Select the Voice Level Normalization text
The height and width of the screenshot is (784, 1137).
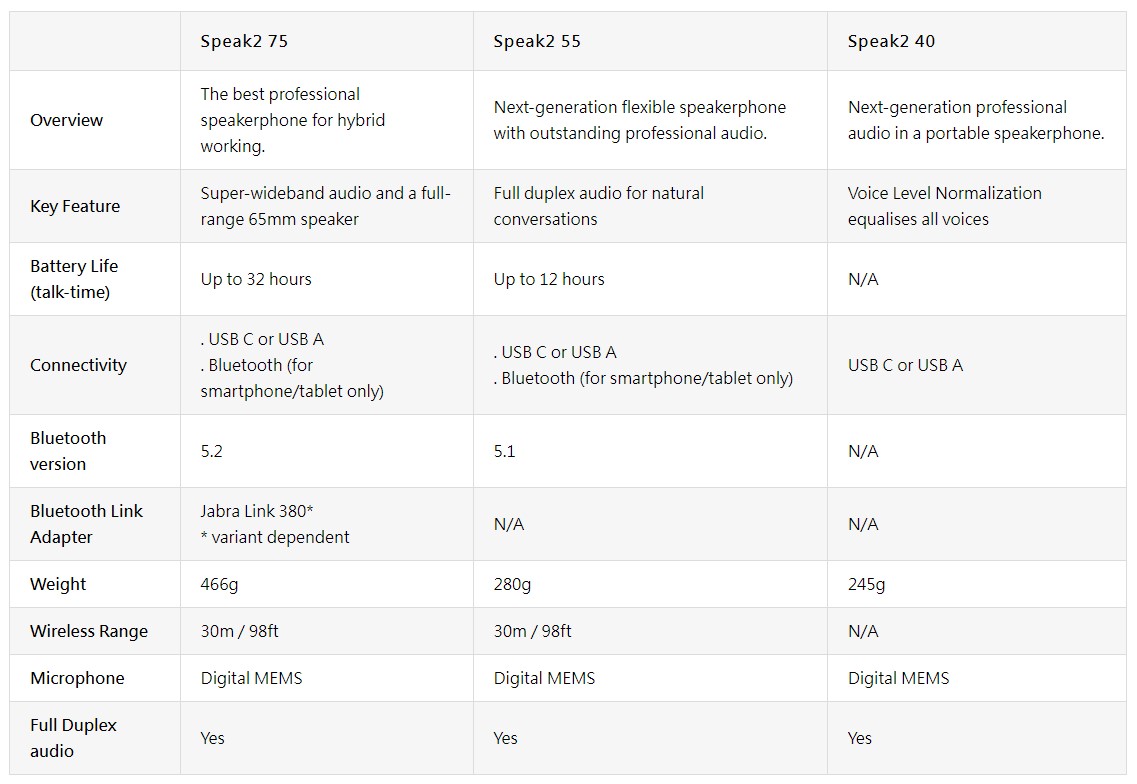tap(944, 194)
